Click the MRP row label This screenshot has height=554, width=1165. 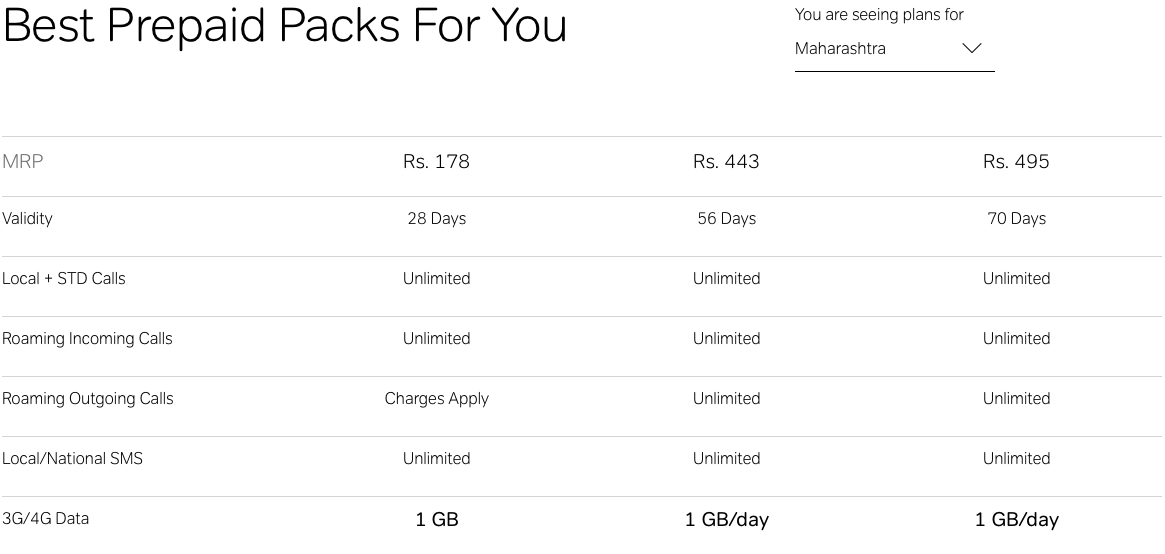tap(23, 162)
